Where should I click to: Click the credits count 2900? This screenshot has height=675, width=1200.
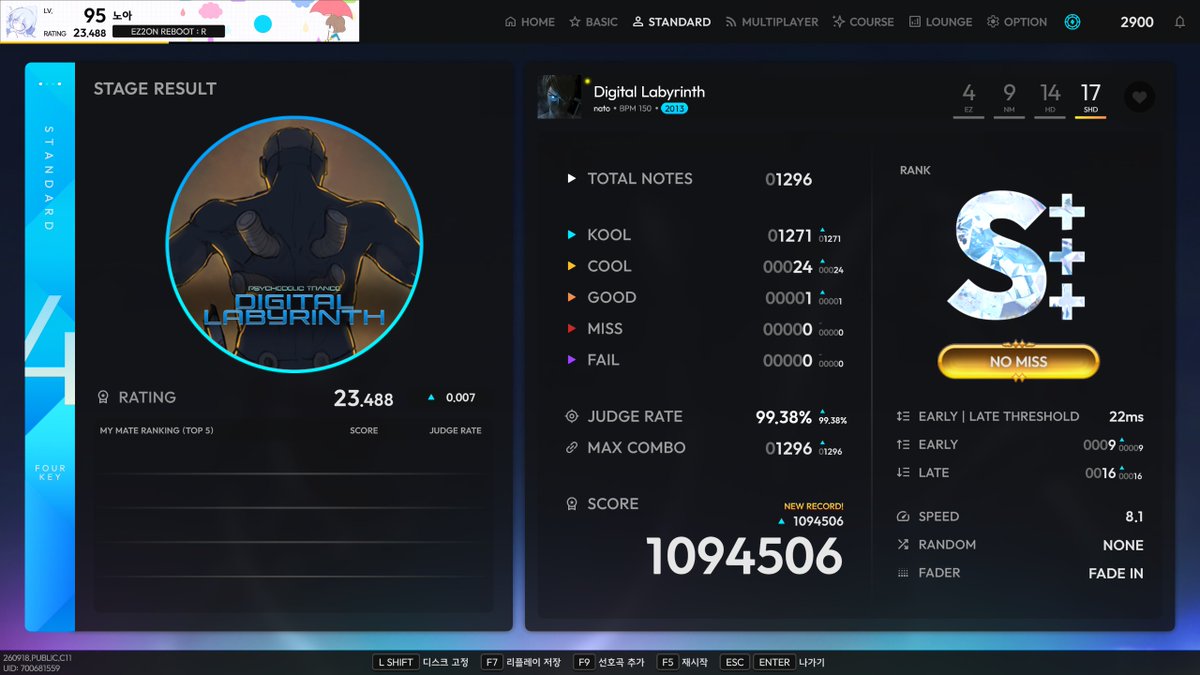pyautogui.click(x=1136, y=22)
